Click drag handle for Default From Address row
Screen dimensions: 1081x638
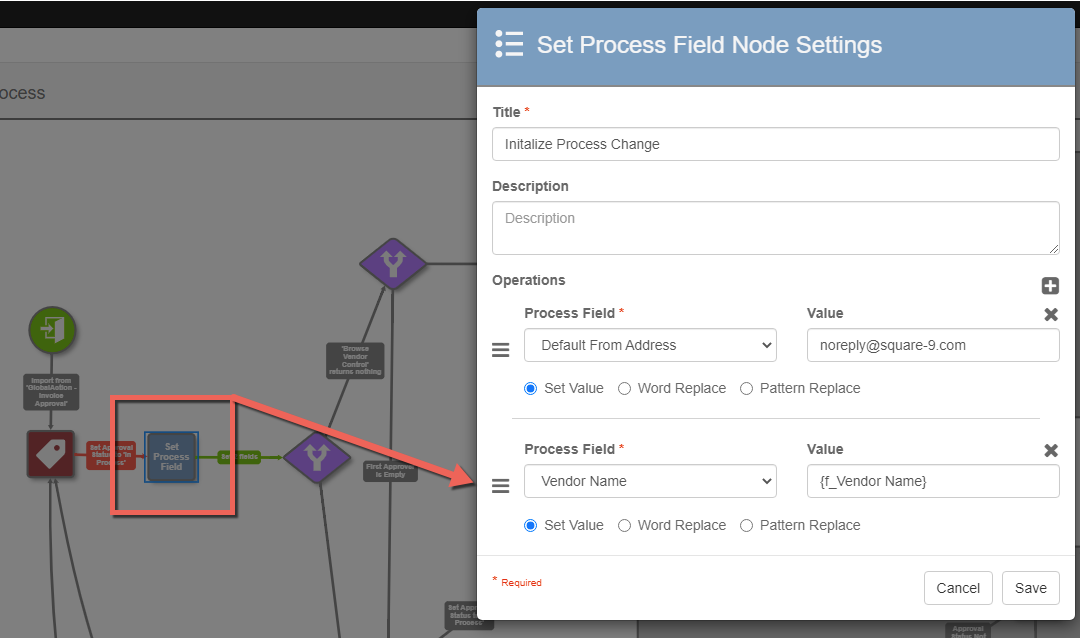pyautogui.click(x=501, y=350)
